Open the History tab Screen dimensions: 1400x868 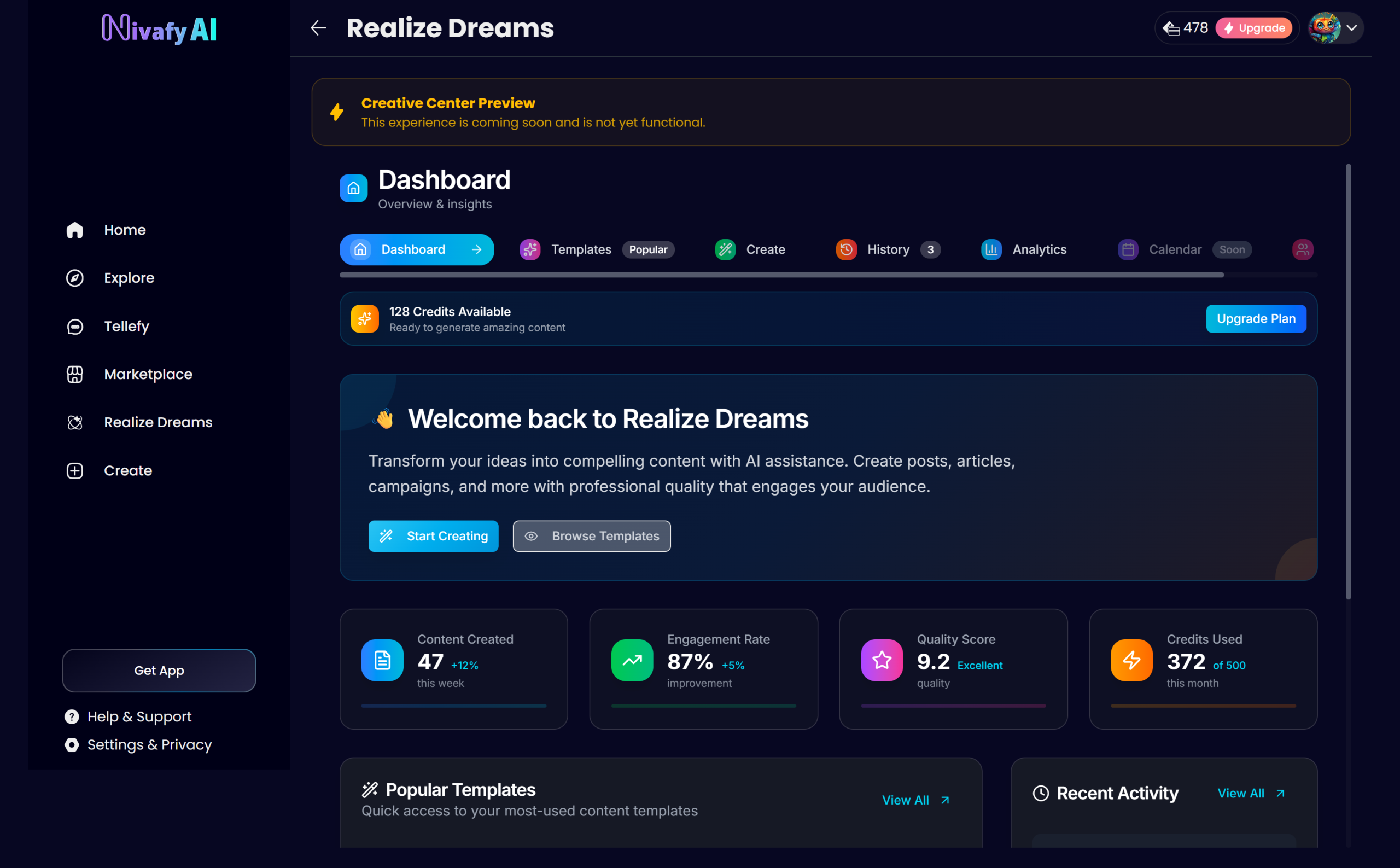click(888, 249)
